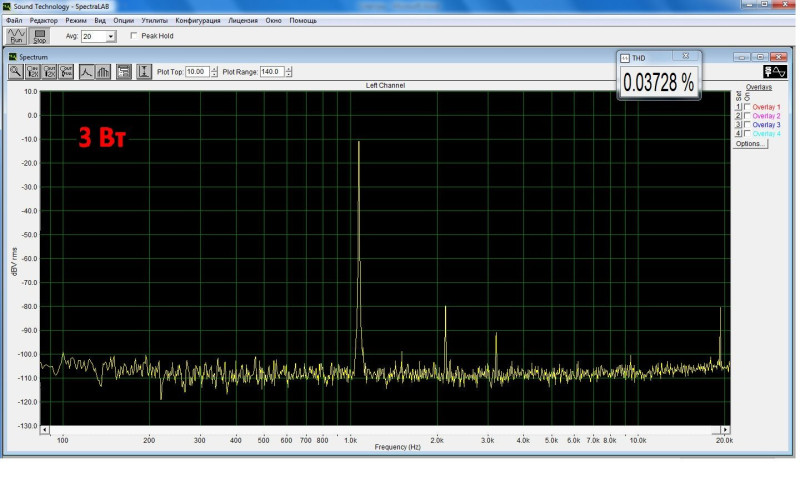
Task: Maximize the Spectrum child window
Action: coord(760,57)
